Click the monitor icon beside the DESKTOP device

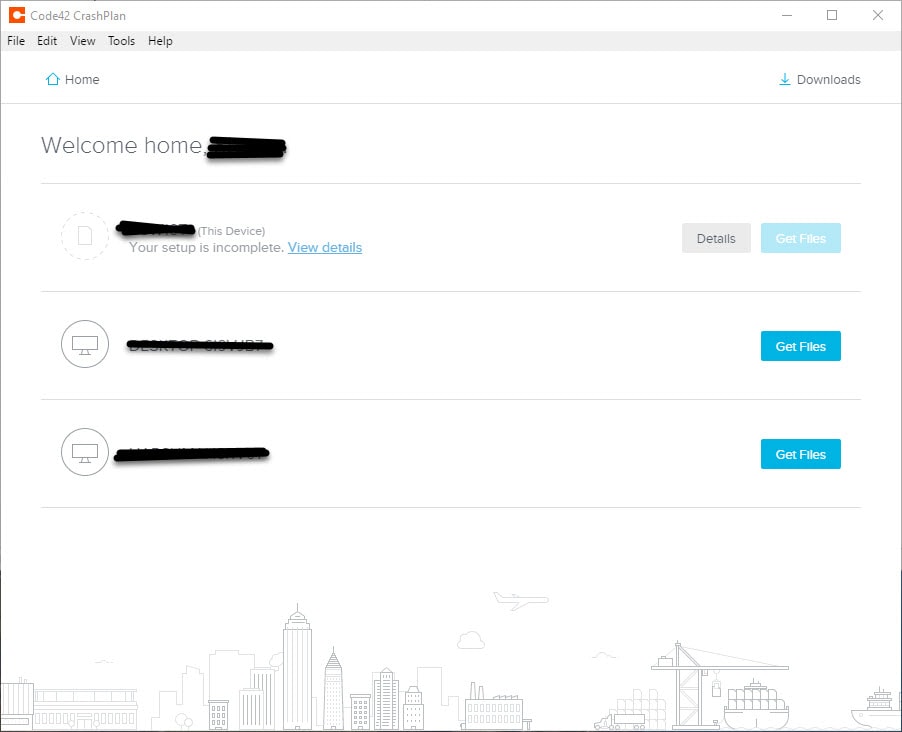coord(85,344)
